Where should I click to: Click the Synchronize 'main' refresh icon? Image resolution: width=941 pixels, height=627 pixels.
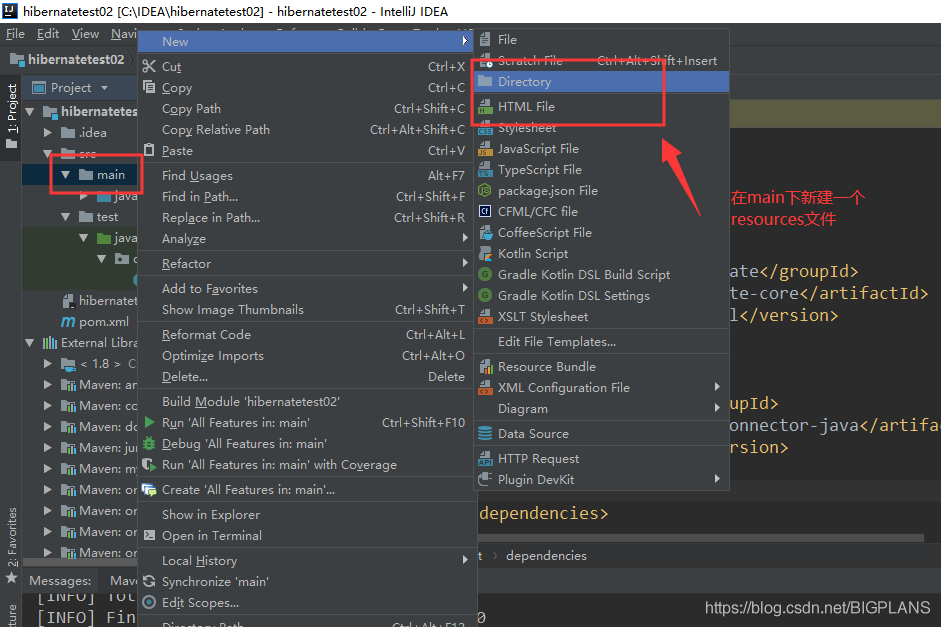click(x=149, y=581)
